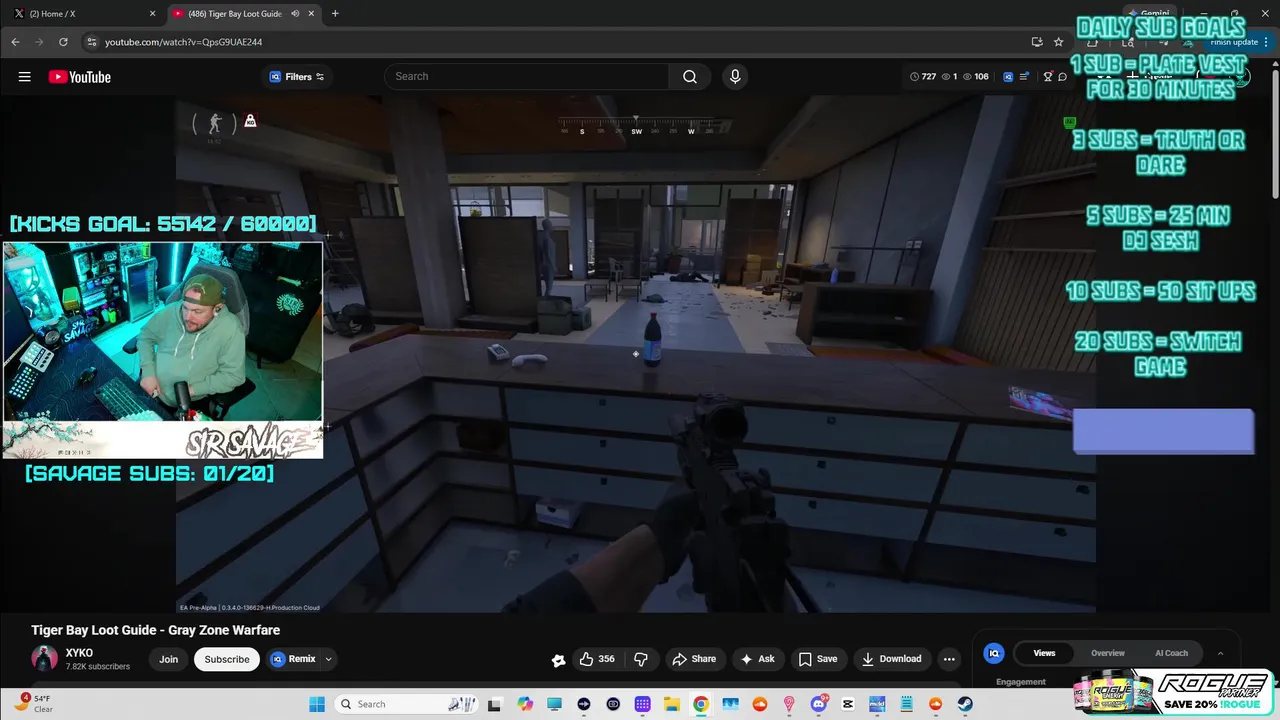Open Discord from the taskbar
Image resolution: width=1280 pixels, height=720 pixels.
click(x=819, y=704)
